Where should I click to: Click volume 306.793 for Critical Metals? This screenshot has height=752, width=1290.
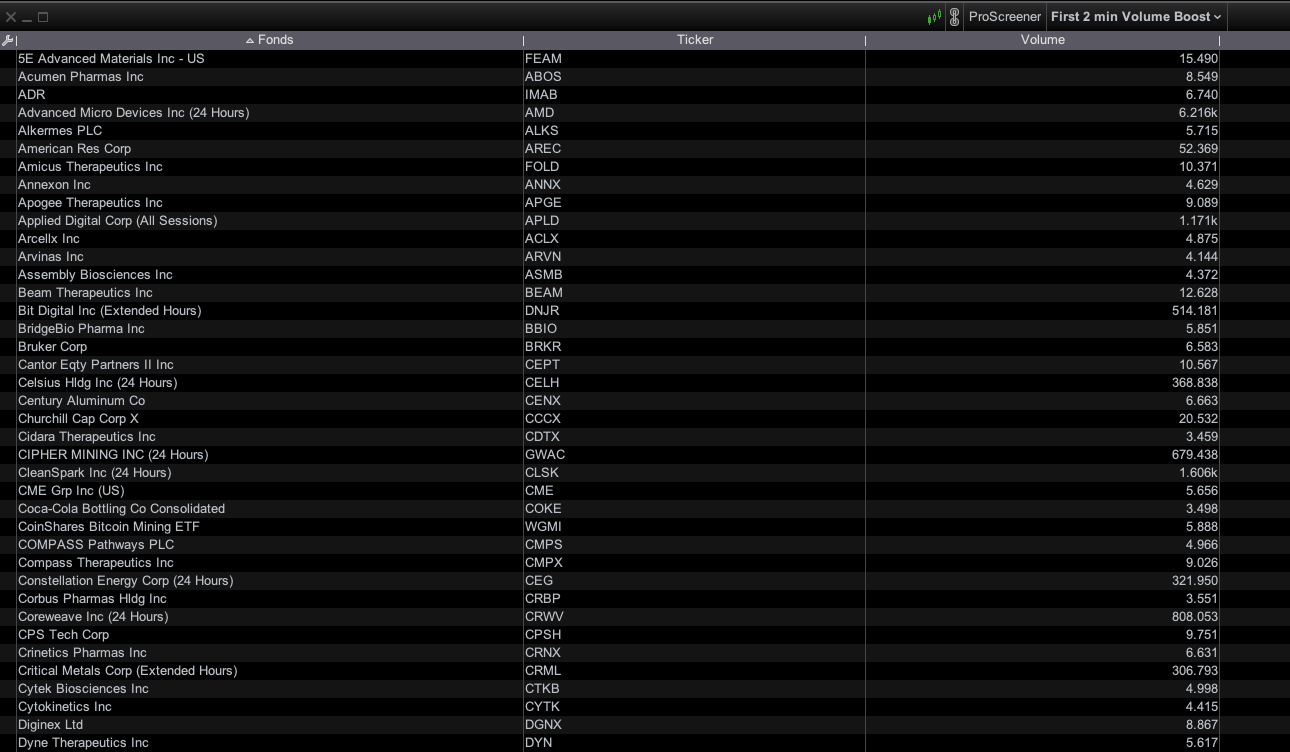coord(1194,671)
